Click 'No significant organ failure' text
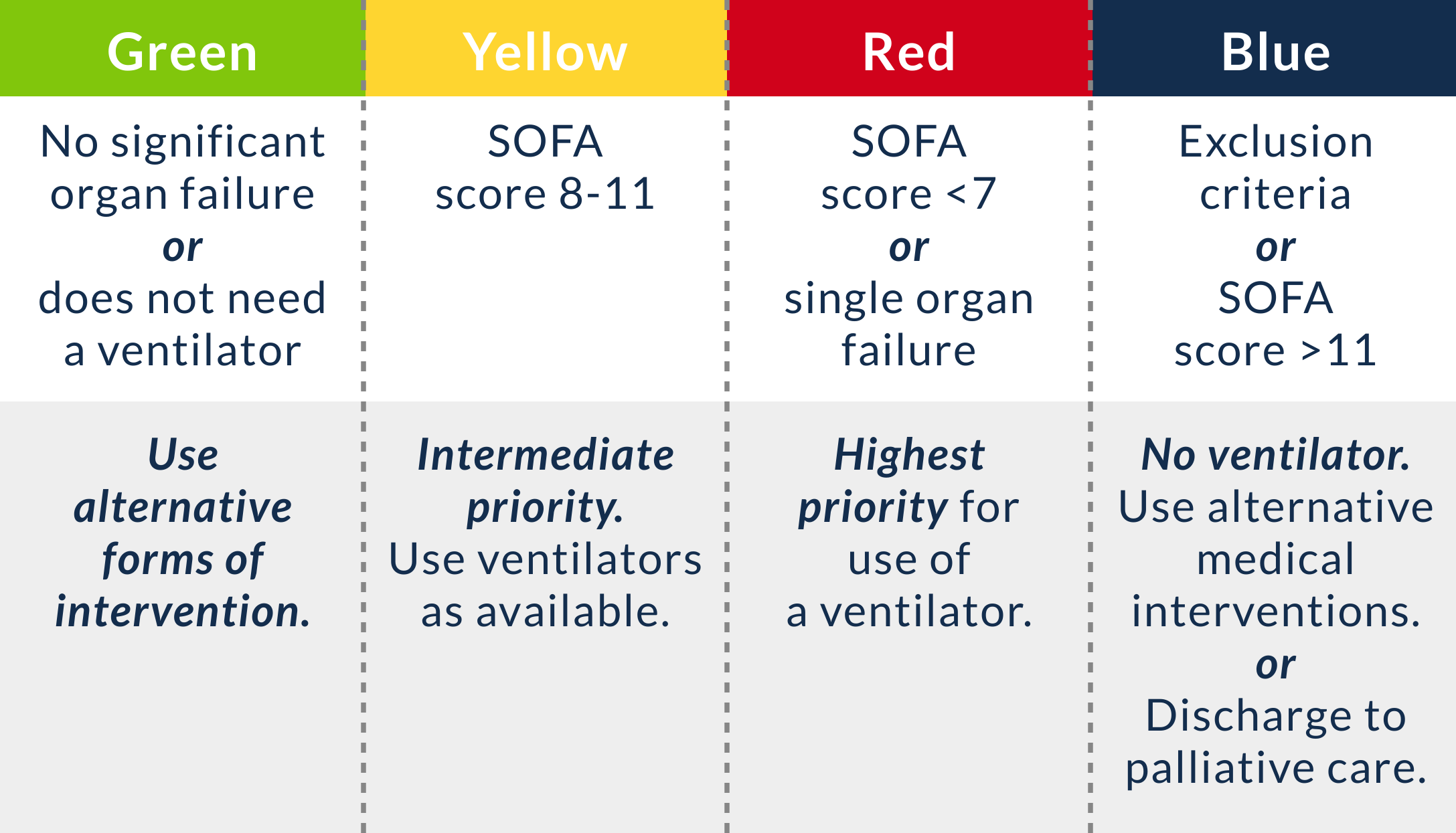This screenshot has height=833, width=1456. point(182,167)
